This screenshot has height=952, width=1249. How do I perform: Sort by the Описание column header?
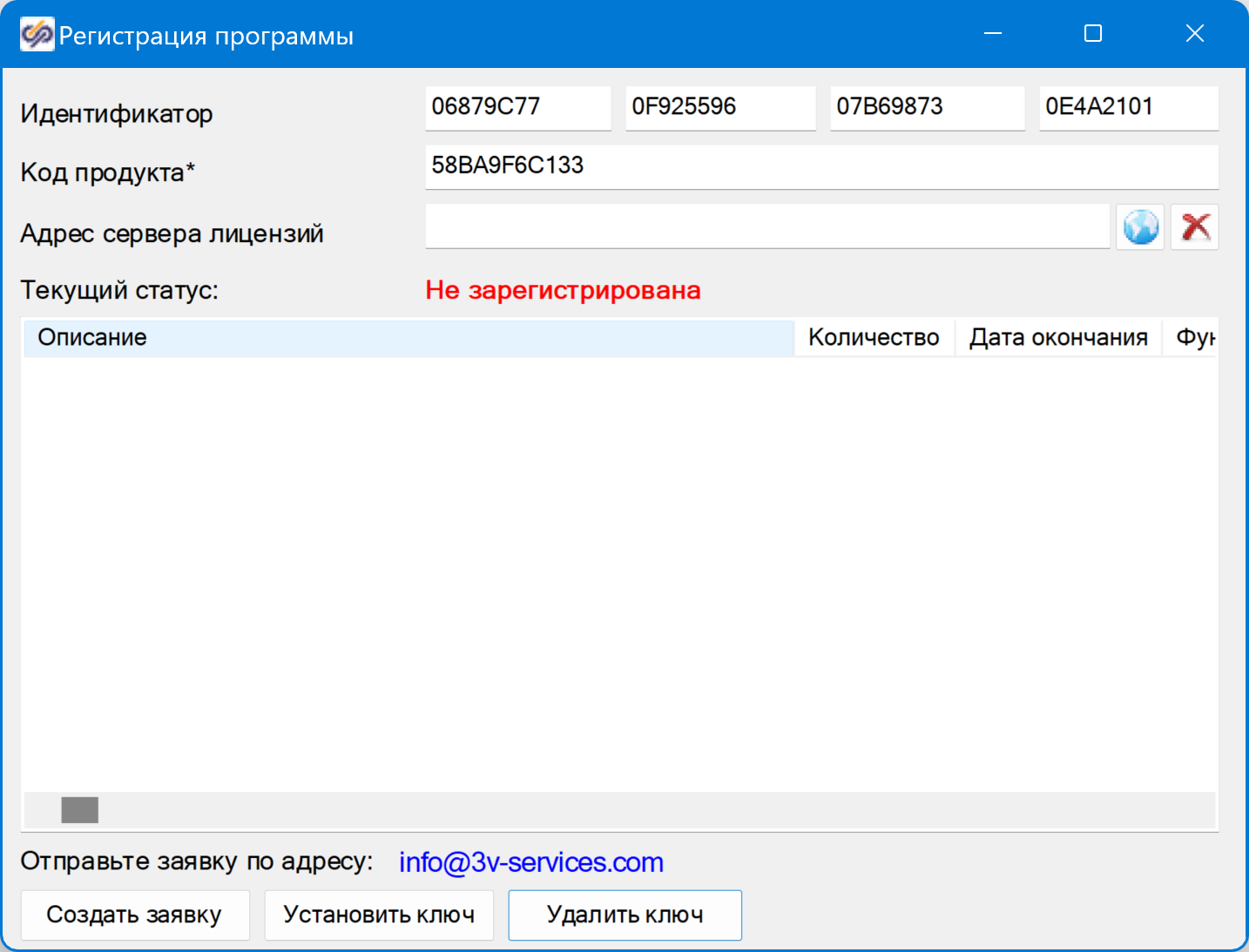tap(408, 338)
